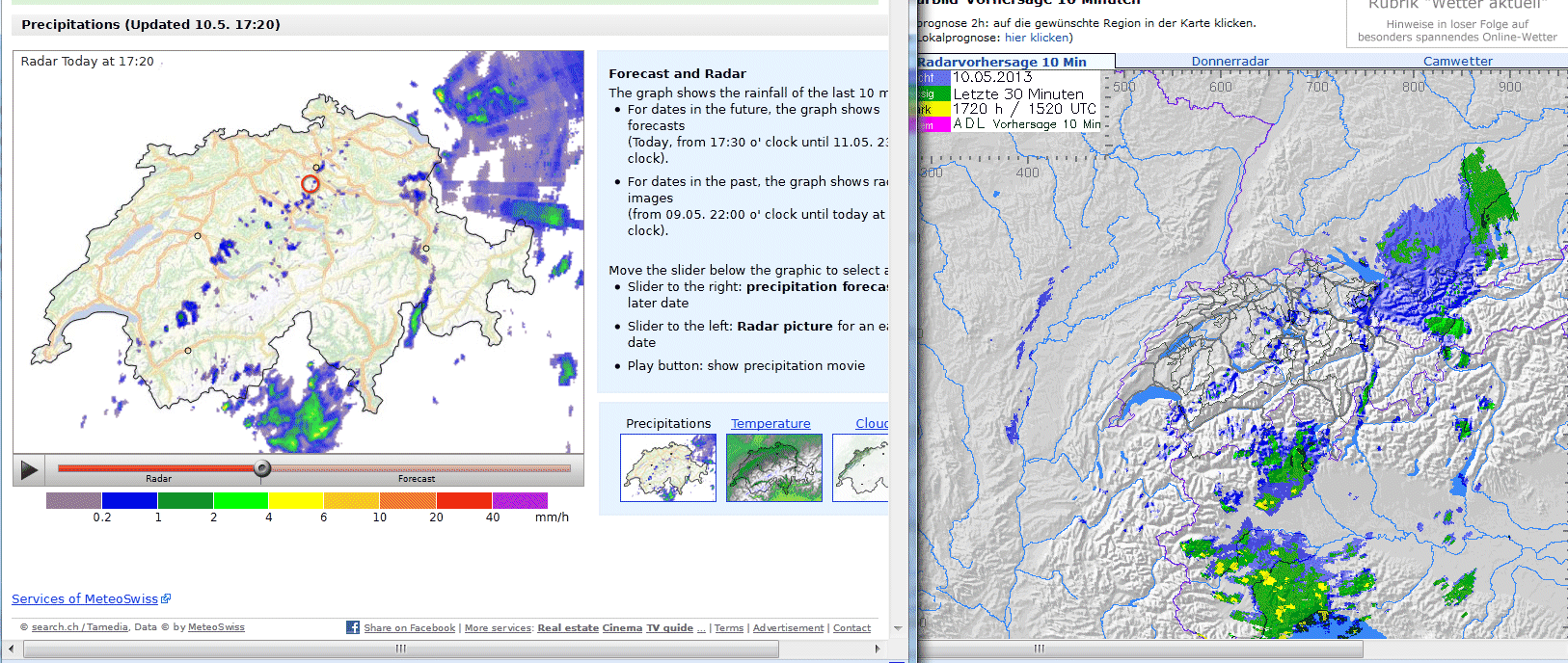Click external-link icon beside Services of MeteoSwiss
The image size is (1568, 663).
coord(166,598)
